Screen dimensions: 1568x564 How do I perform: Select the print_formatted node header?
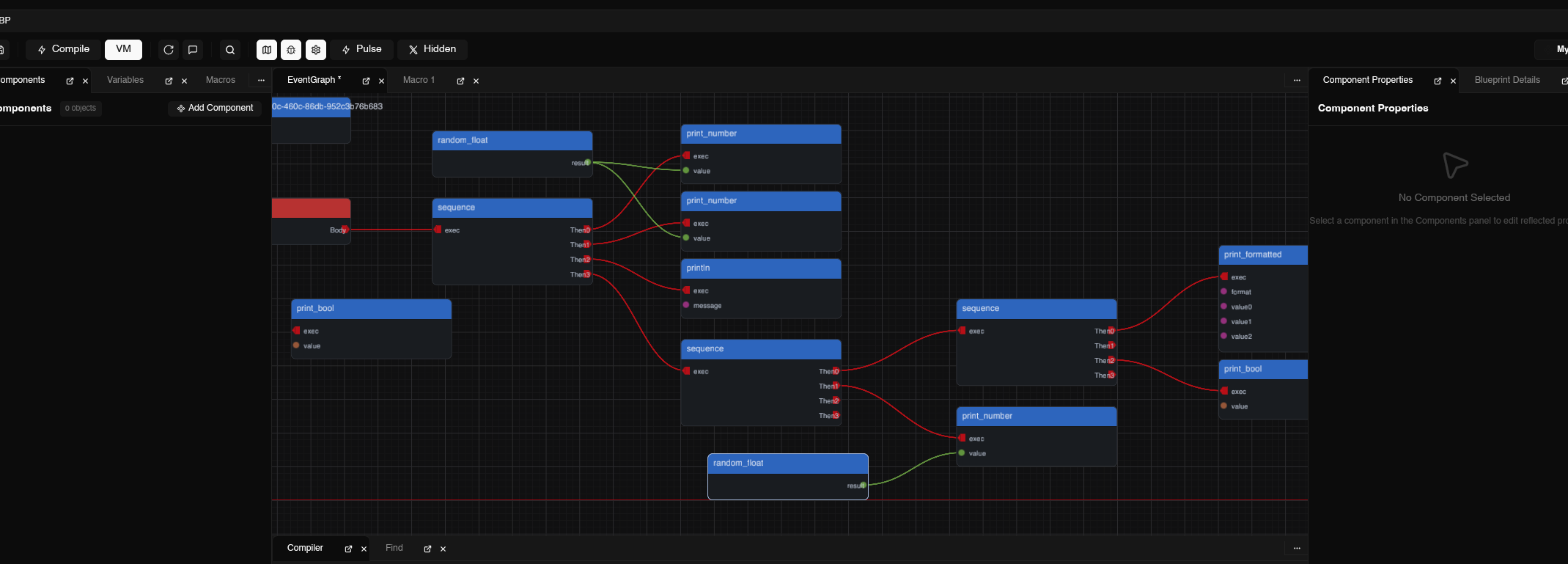point(1263,255)
